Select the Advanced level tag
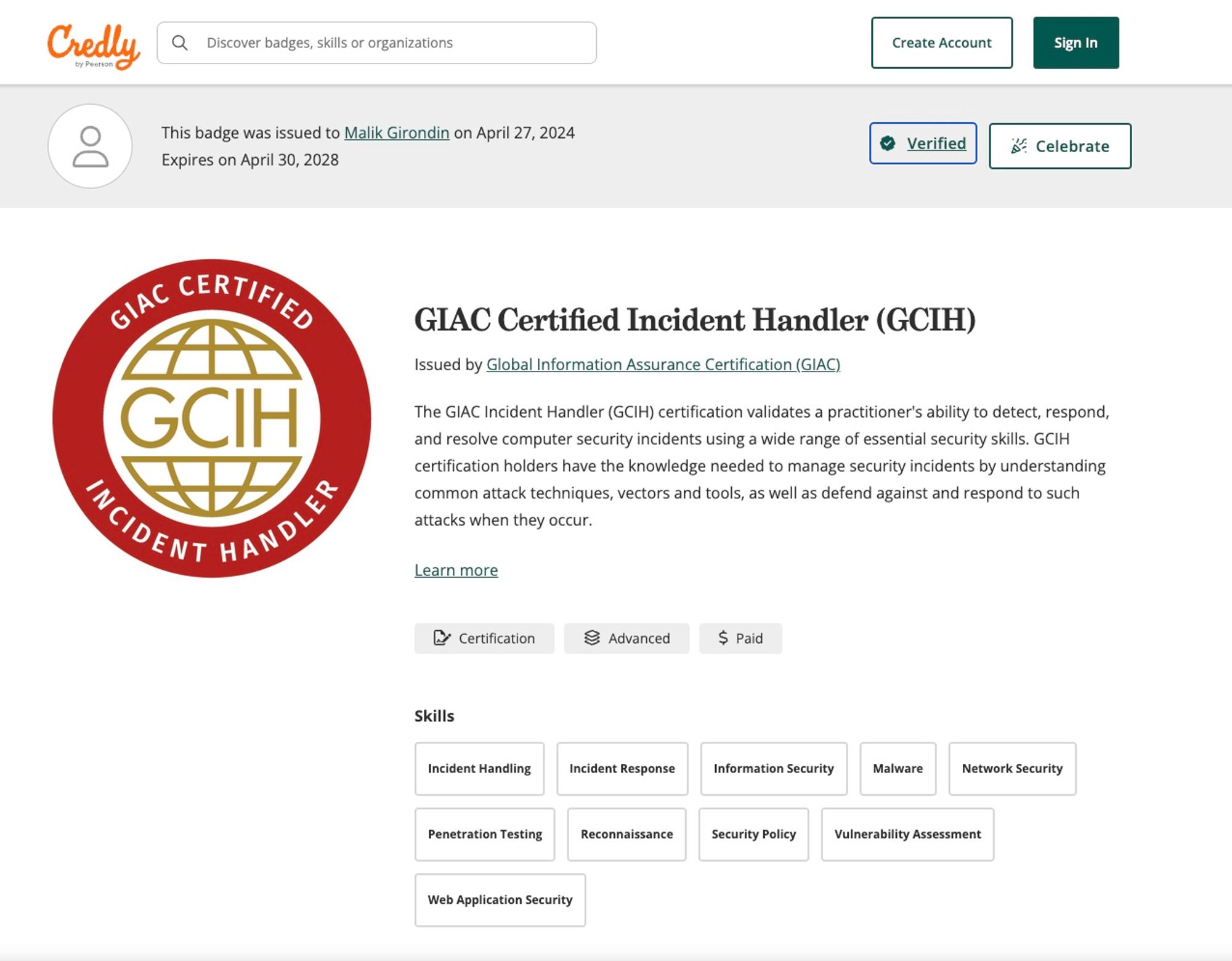Screen dimensions: 1232x961 click(626, 638)
